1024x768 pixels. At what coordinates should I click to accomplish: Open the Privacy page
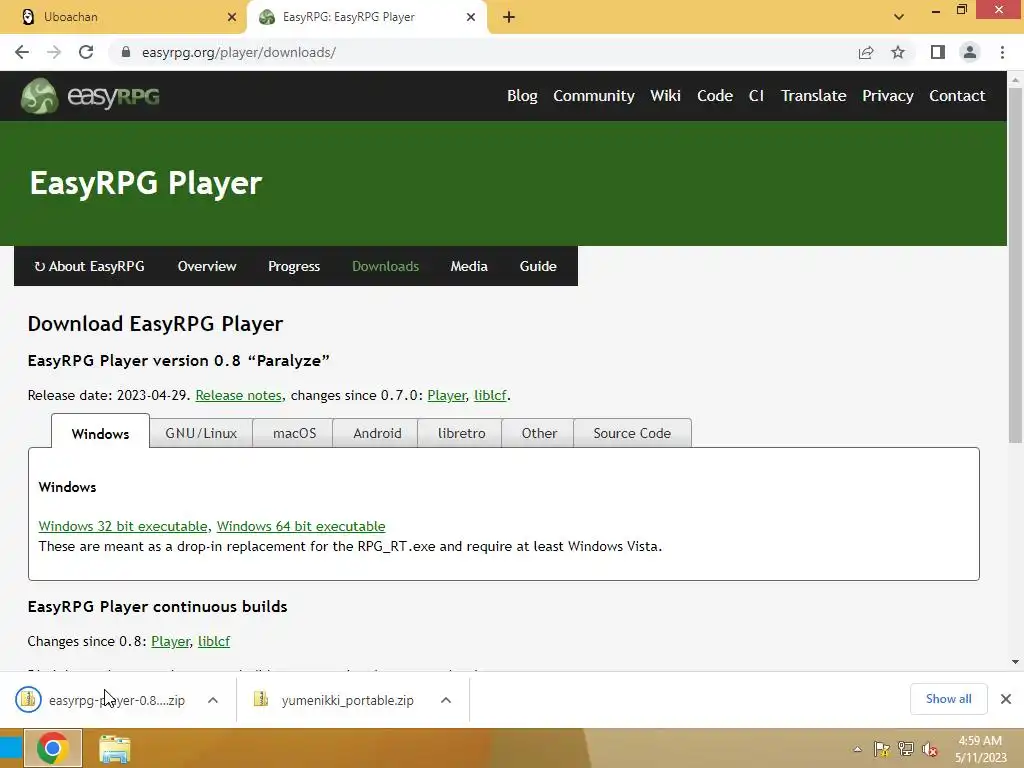(888, 96)
